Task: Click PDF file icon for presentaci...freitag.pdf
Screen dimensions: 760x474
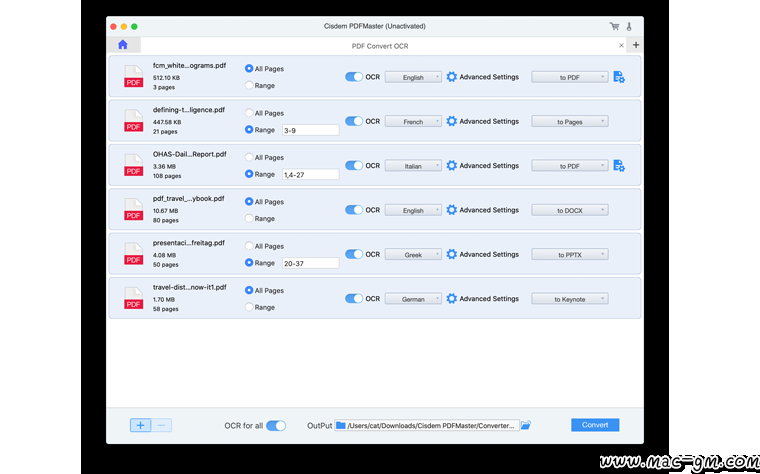Action: point(133,253)
